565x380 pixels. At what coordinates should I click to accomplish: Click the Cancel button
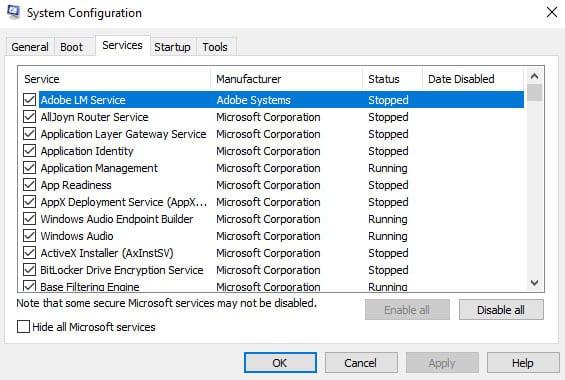pos(361,363)
